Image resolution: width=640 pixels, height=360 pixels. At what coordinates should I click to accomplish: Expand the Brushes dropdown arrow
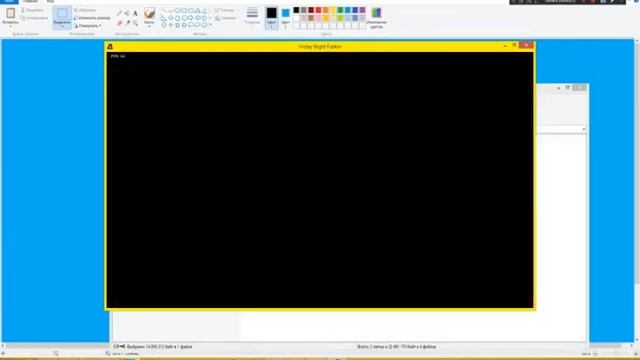(149, 26)
